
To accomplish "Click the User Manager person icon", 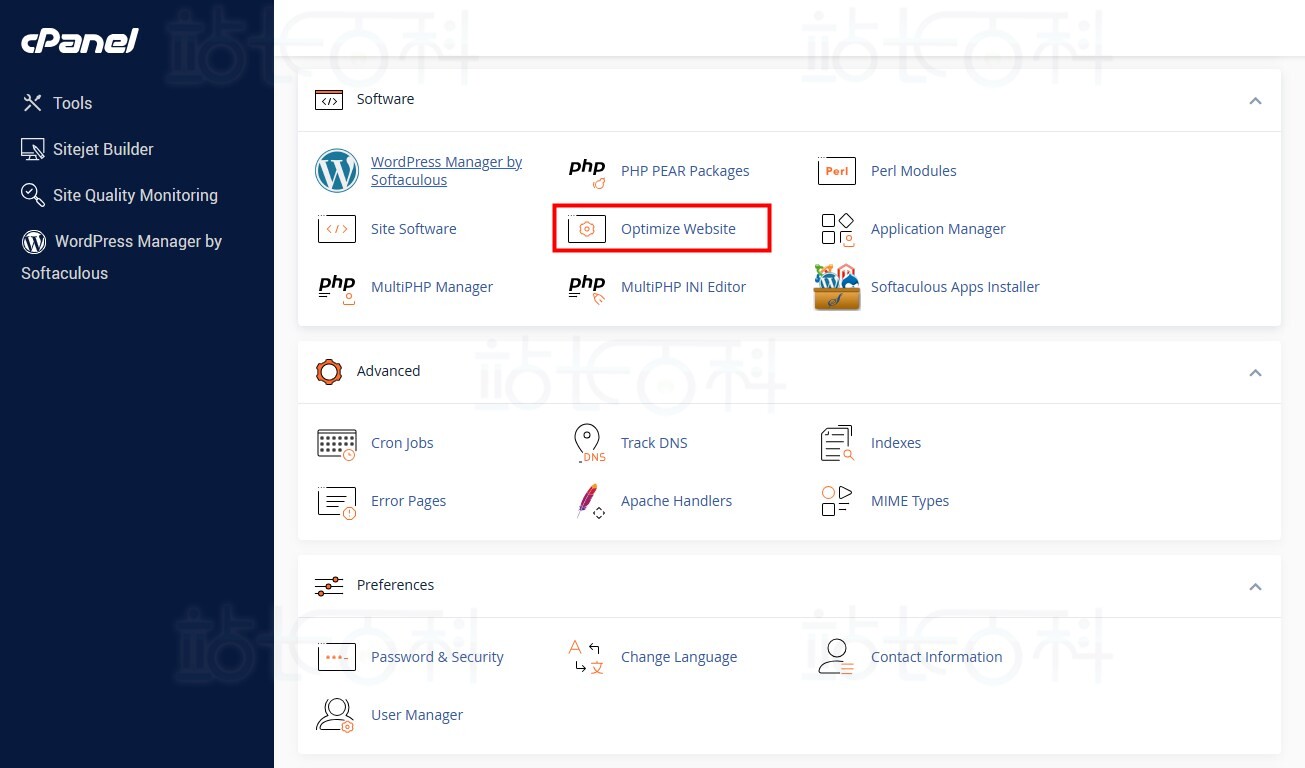I will [336, 715].
